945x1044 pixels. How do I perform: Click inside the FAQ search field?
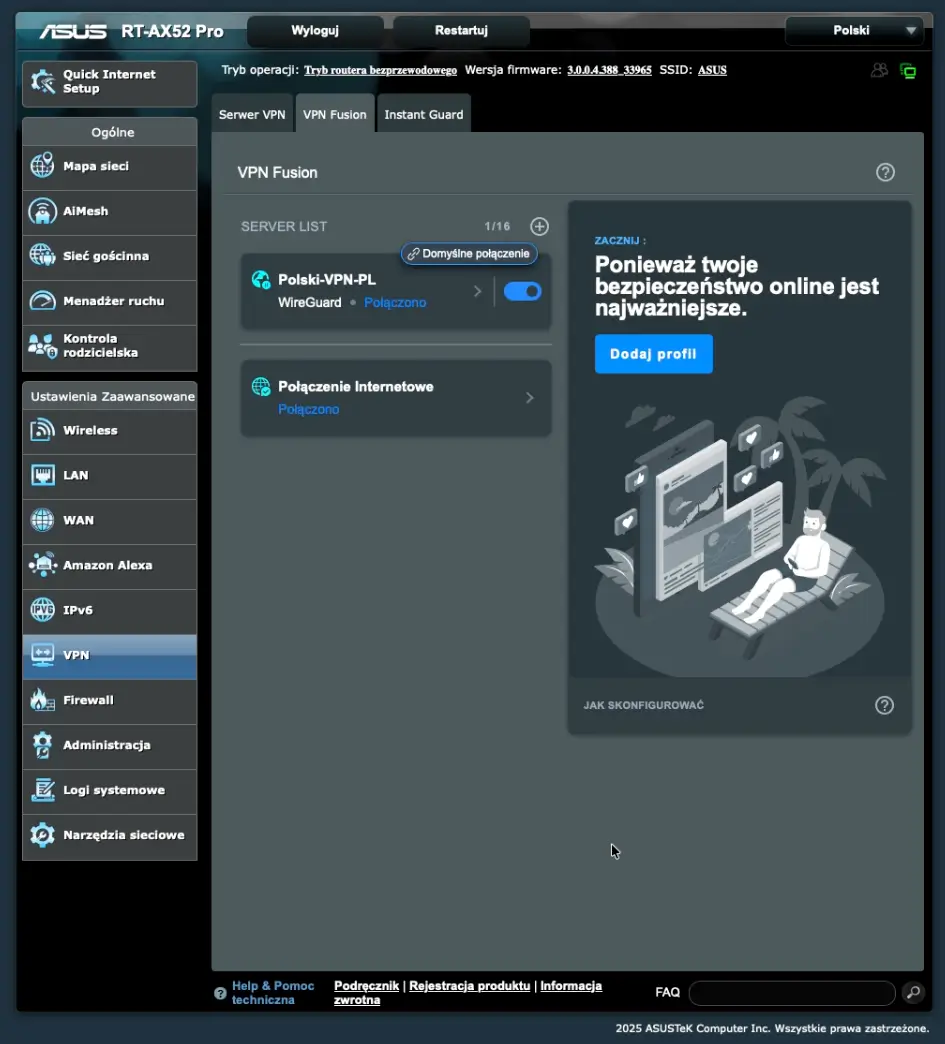[x=791, y=992]
